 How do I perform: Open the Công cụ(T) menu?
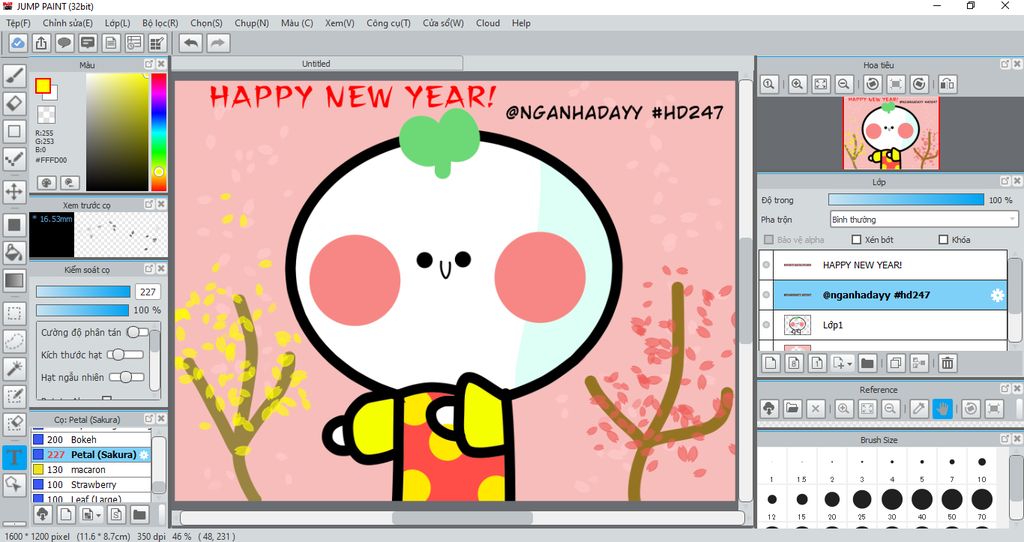[x=389, y=23]
